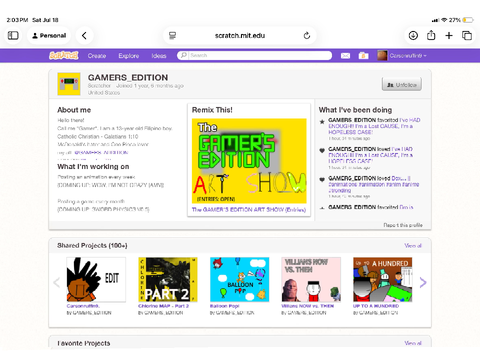Click the account avatar in the navbar

point(382,55)
